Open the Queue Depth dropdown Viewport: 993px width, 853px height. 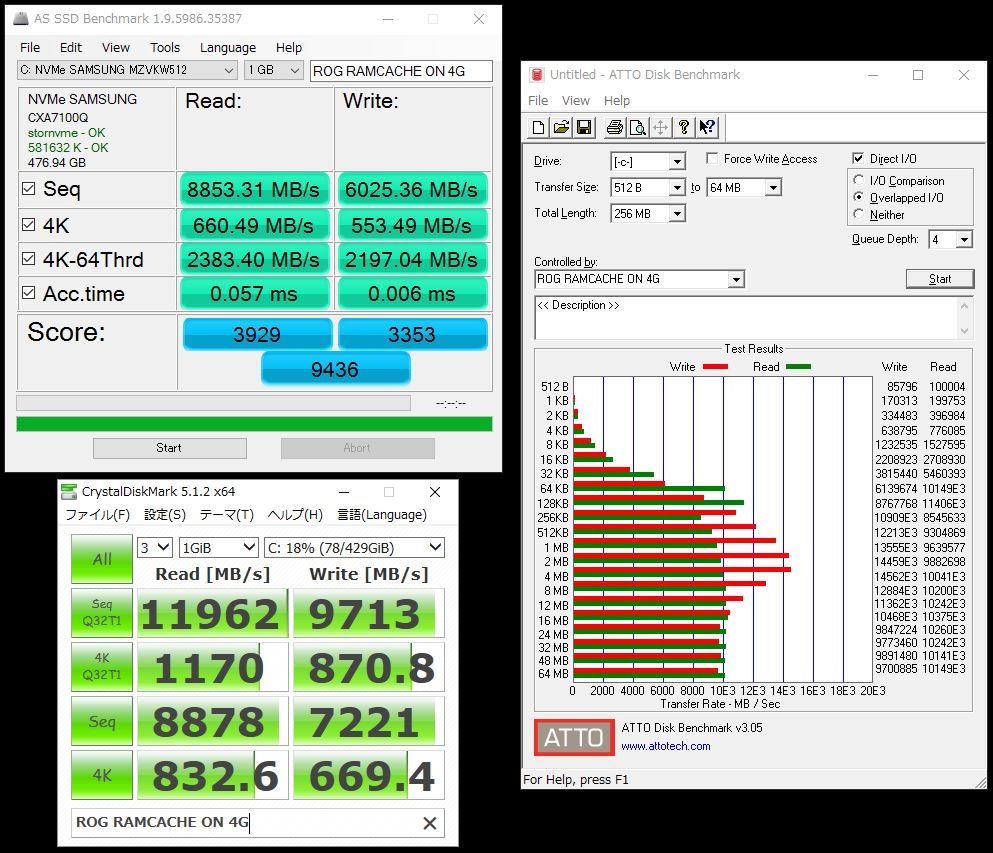click(964, 240)
